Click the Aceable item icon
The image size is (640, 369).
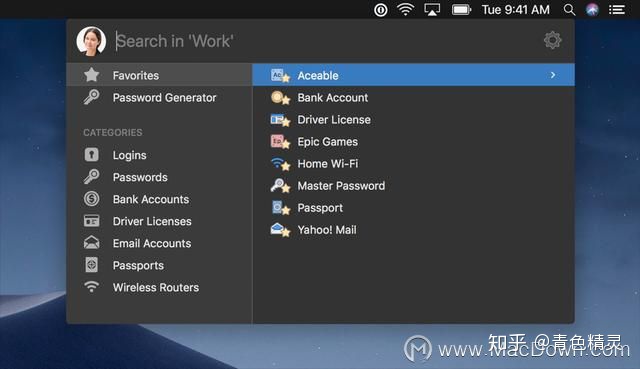(x=280, y=76)
